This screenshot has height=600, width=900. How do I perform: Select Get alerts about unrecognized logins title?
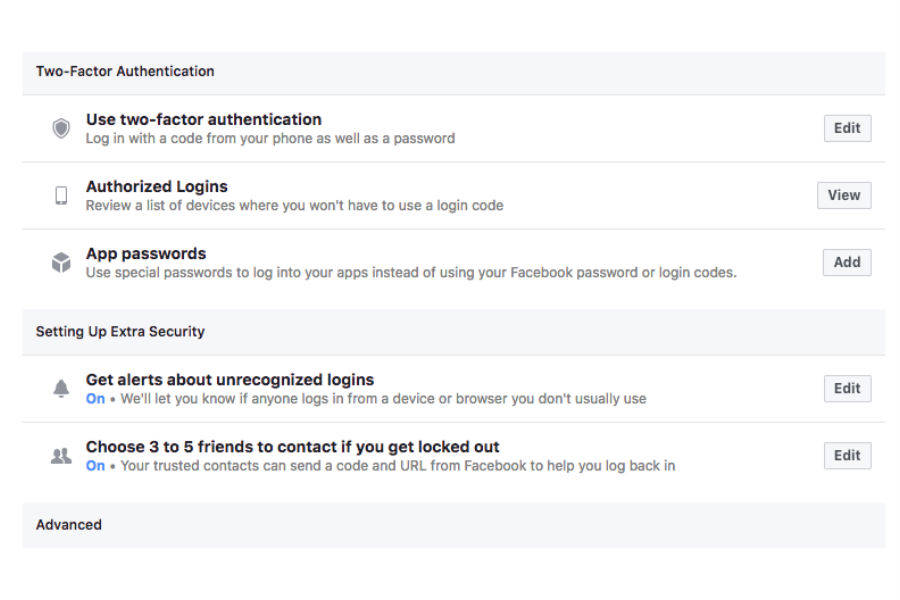coord(230,379)
